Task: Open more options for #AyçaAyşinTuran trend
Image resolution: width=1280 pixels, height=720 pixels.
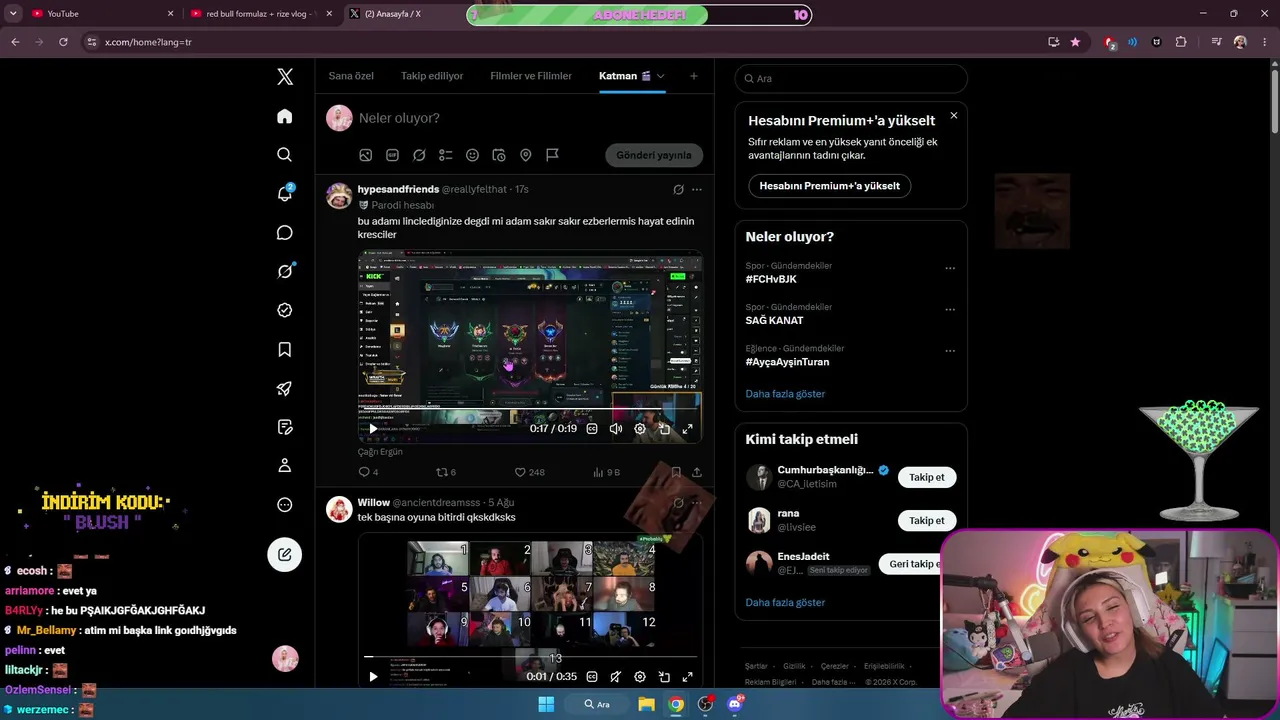Action: click(x=950, y=351)
